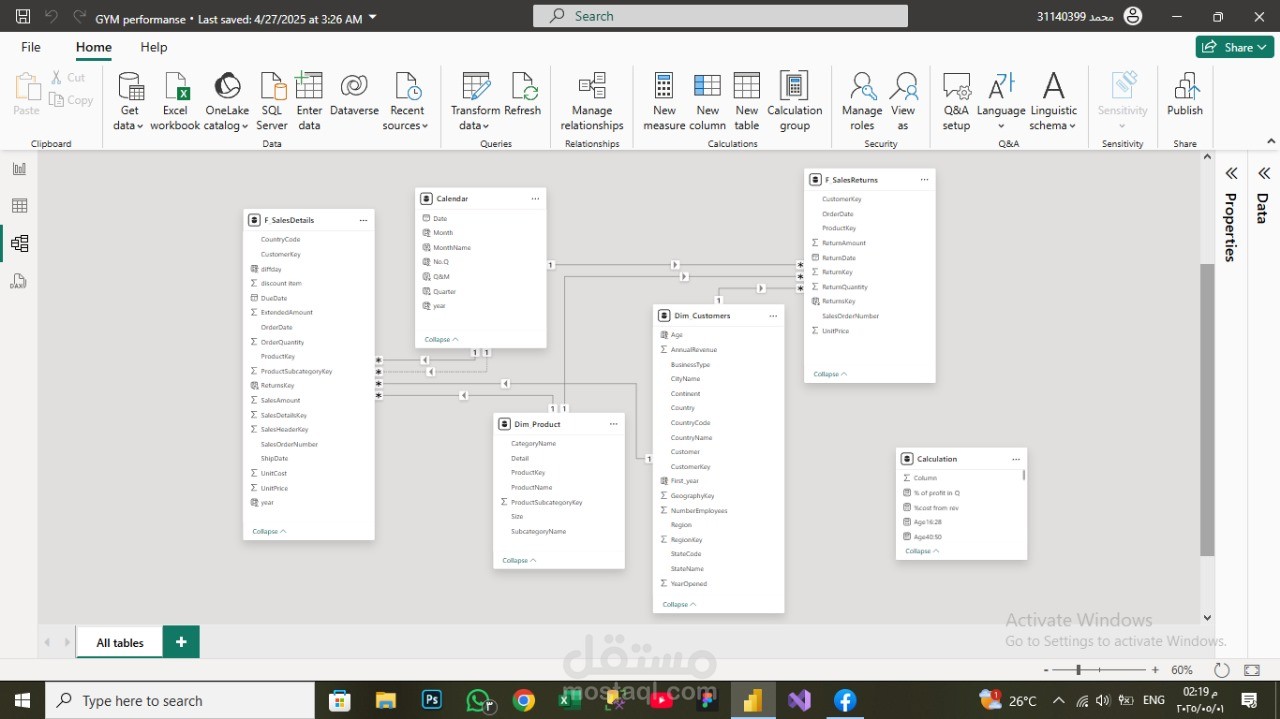This screenshot has height=719, width=1280.
Task: Open Q&A setup
Action: coord(956,101)
